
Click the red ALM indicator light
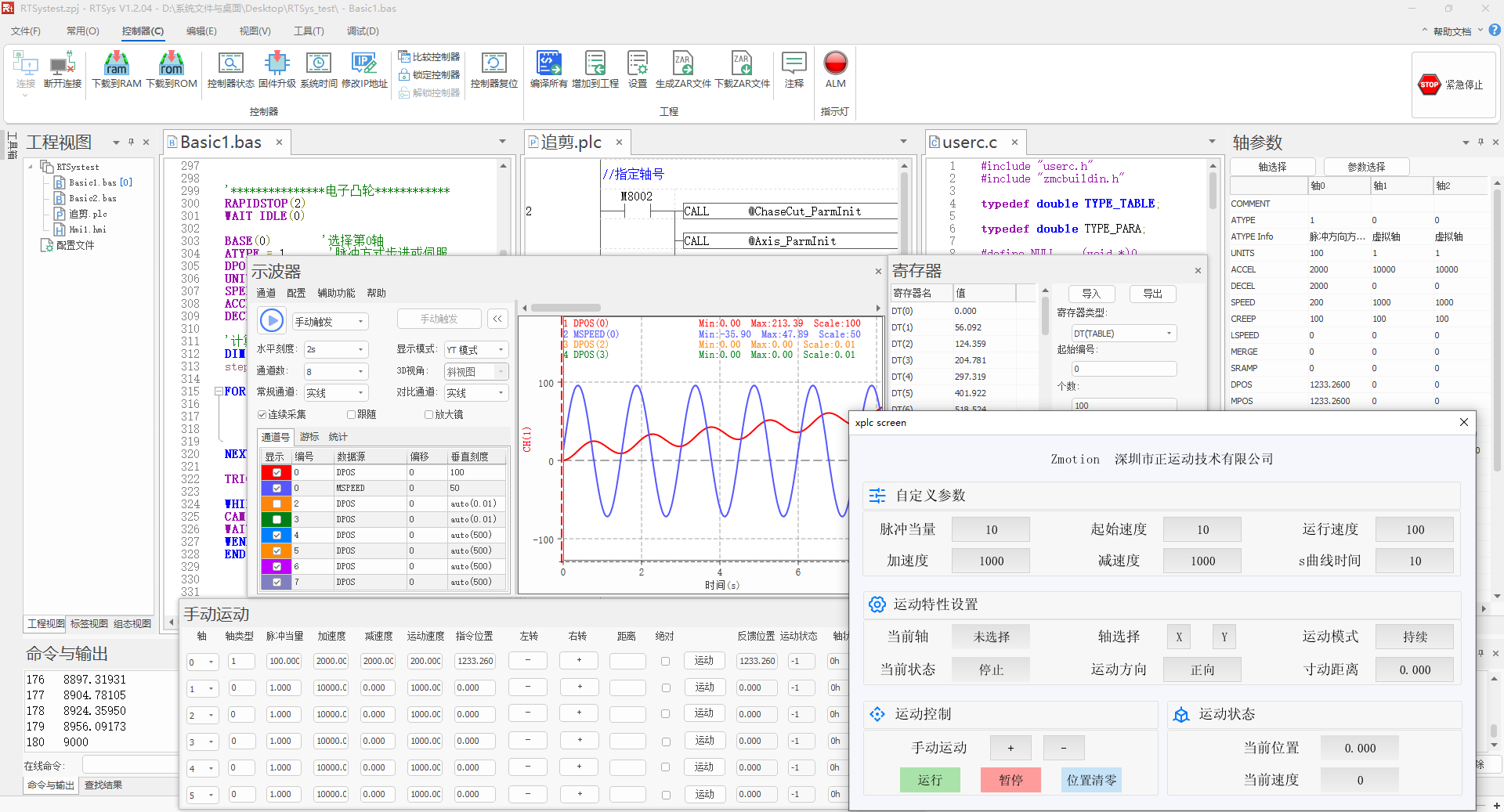pos(835,63)
